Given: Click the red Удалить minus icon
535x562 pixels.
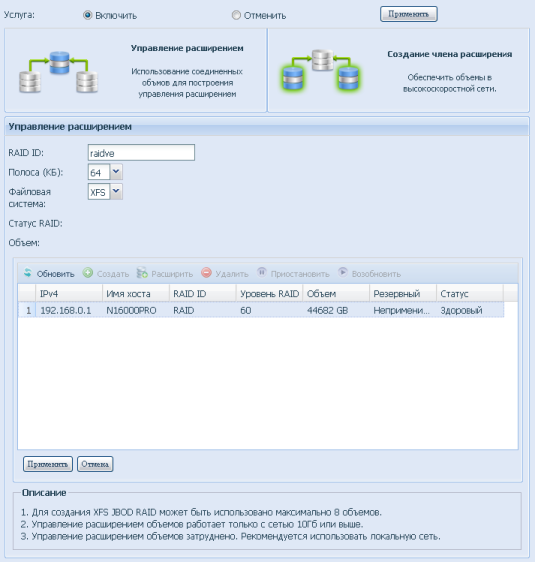Looking at the screenshot, I should pyautogui.click(x=206, y=273).
